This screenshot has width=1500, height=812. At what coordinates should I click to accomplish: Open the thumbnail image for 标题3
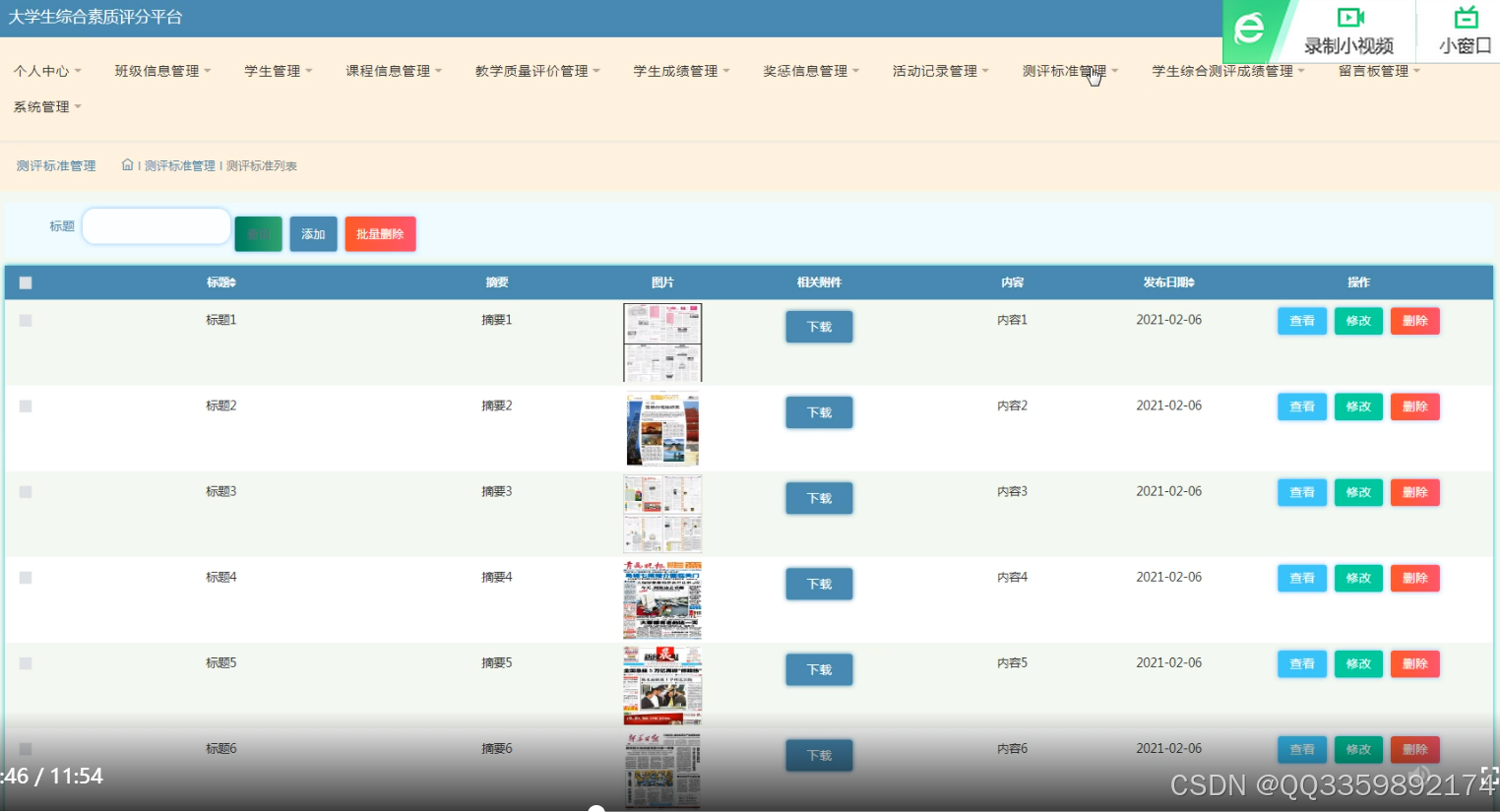pyautogui.click(x=662, y=514)
